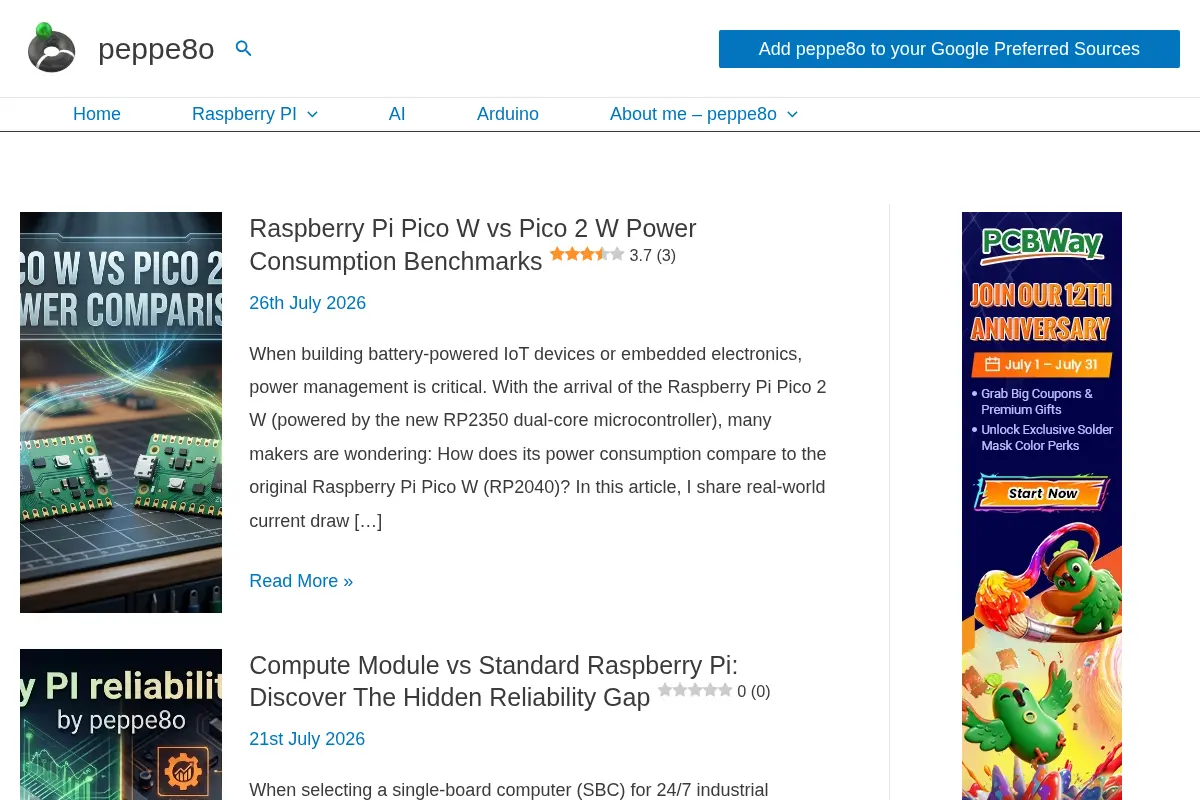1200x800 pixels.
Task: Click the Start Now button in PCBWay ad
Action: [x=1042, y=493]
